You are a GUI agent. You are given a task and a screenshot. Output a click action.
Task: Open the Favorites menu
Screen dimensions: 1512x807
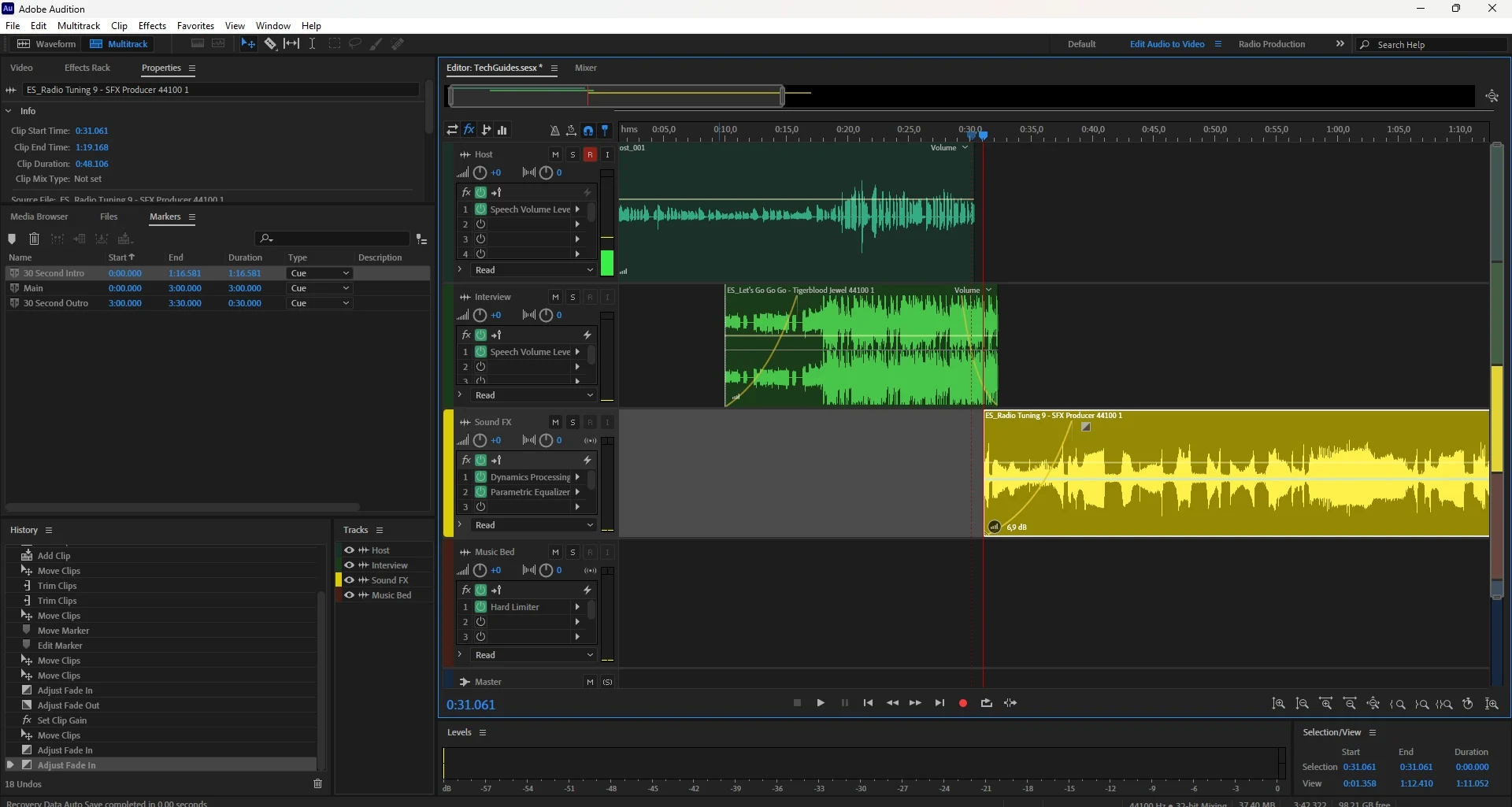tap(195, 26)
